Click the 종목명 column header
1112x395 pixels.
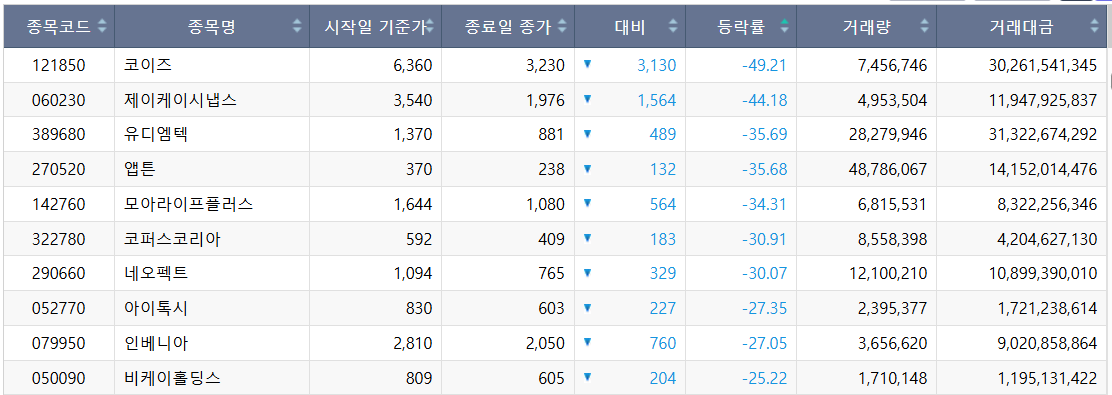[212, 27]
